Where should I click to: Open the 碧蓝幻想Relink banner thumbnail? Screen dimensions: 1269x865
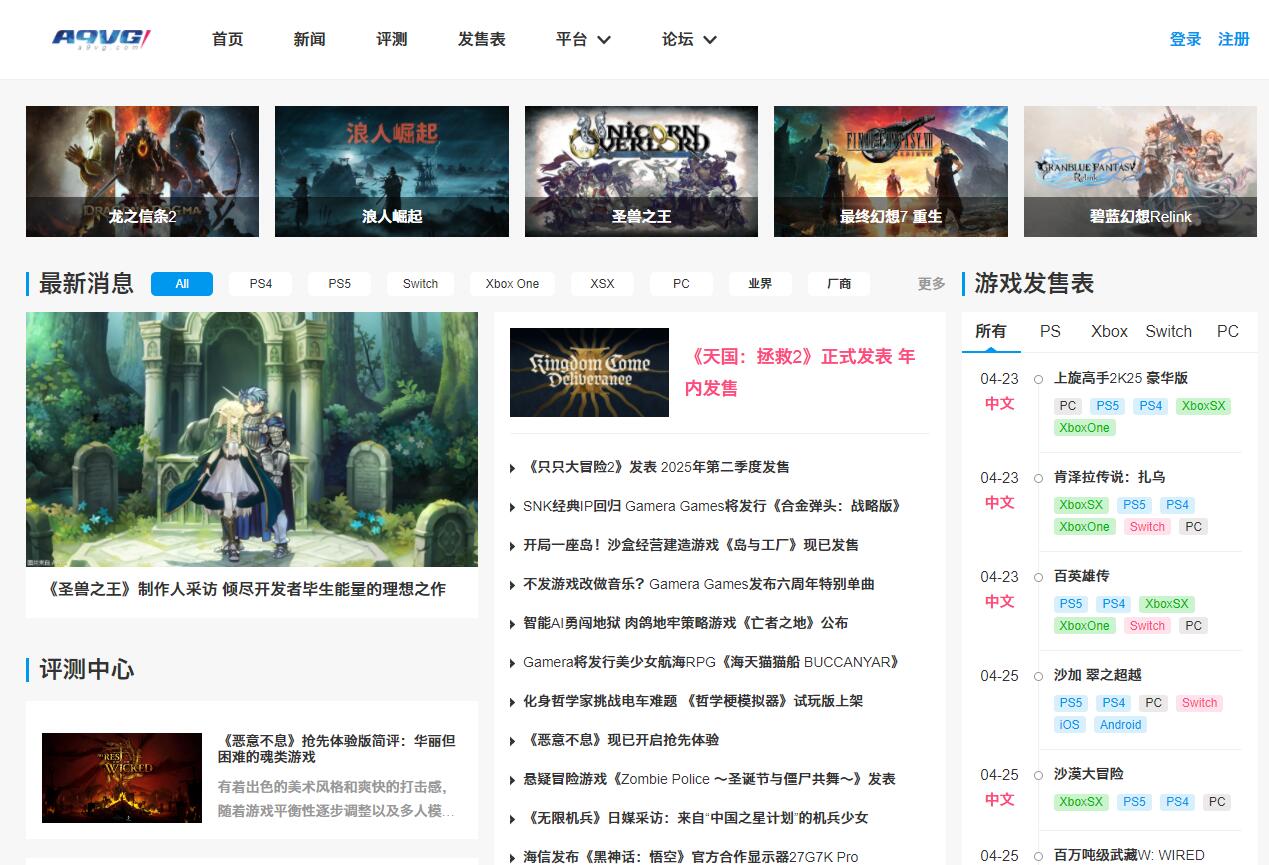click(1140, 172)
